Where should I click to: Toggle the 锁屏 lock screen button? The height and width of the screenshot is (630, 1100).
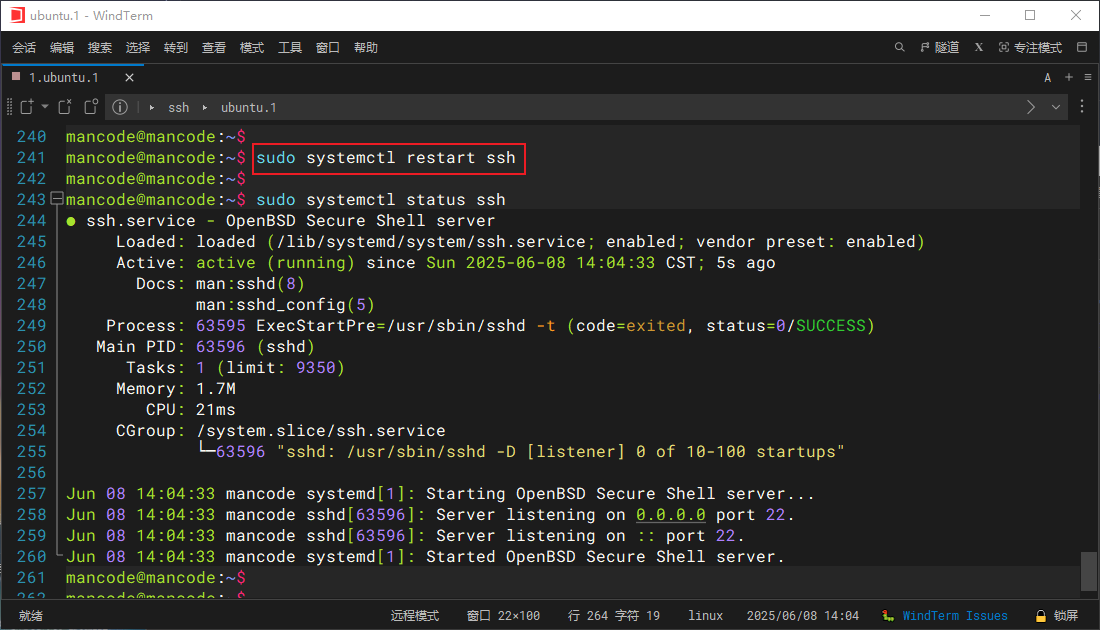[1058, 616]
